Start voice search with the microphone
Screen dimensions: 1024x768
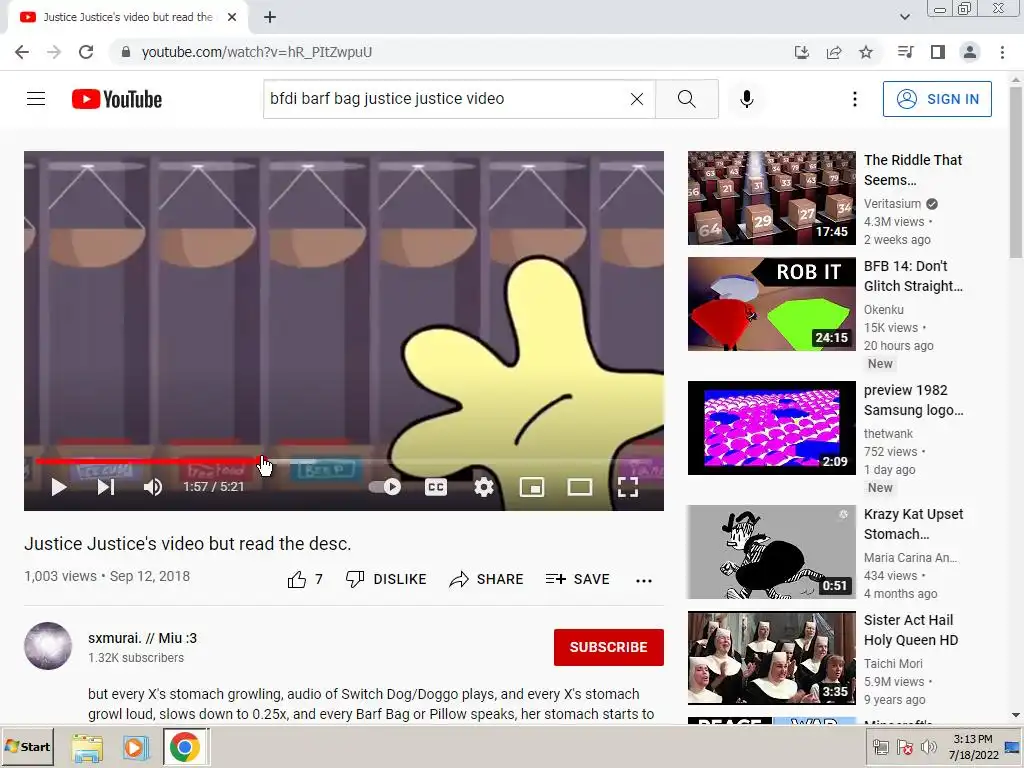click(x=747, y=99)
